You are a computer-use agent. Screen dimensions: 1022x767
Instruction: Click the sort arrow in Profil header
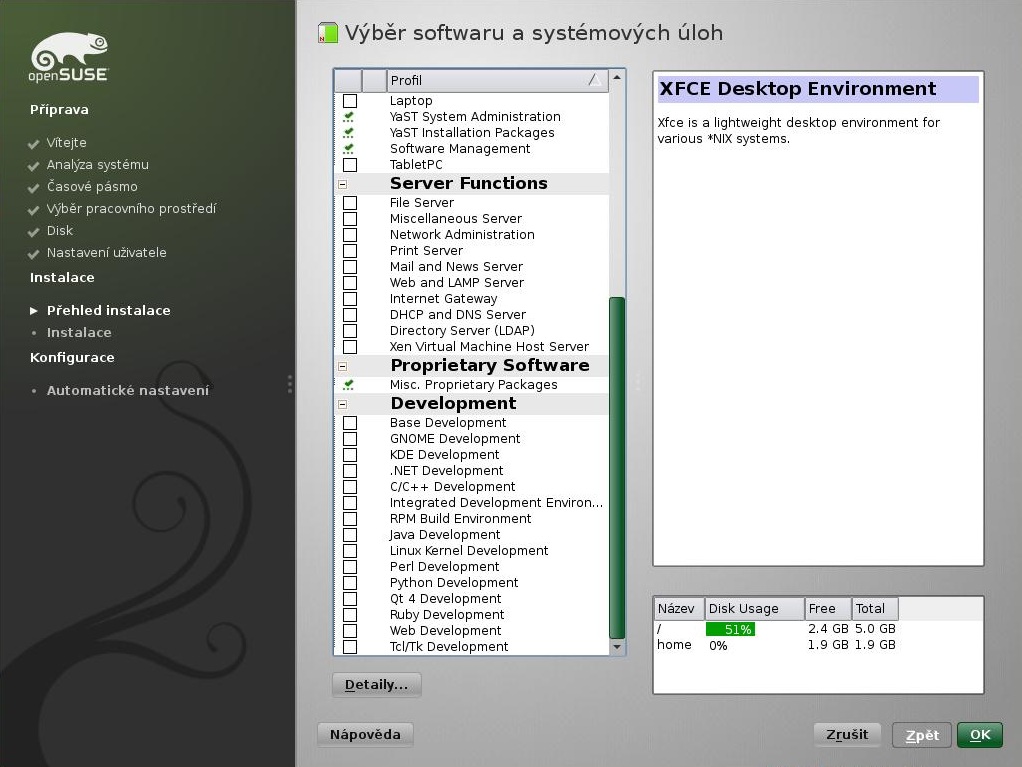594,80
